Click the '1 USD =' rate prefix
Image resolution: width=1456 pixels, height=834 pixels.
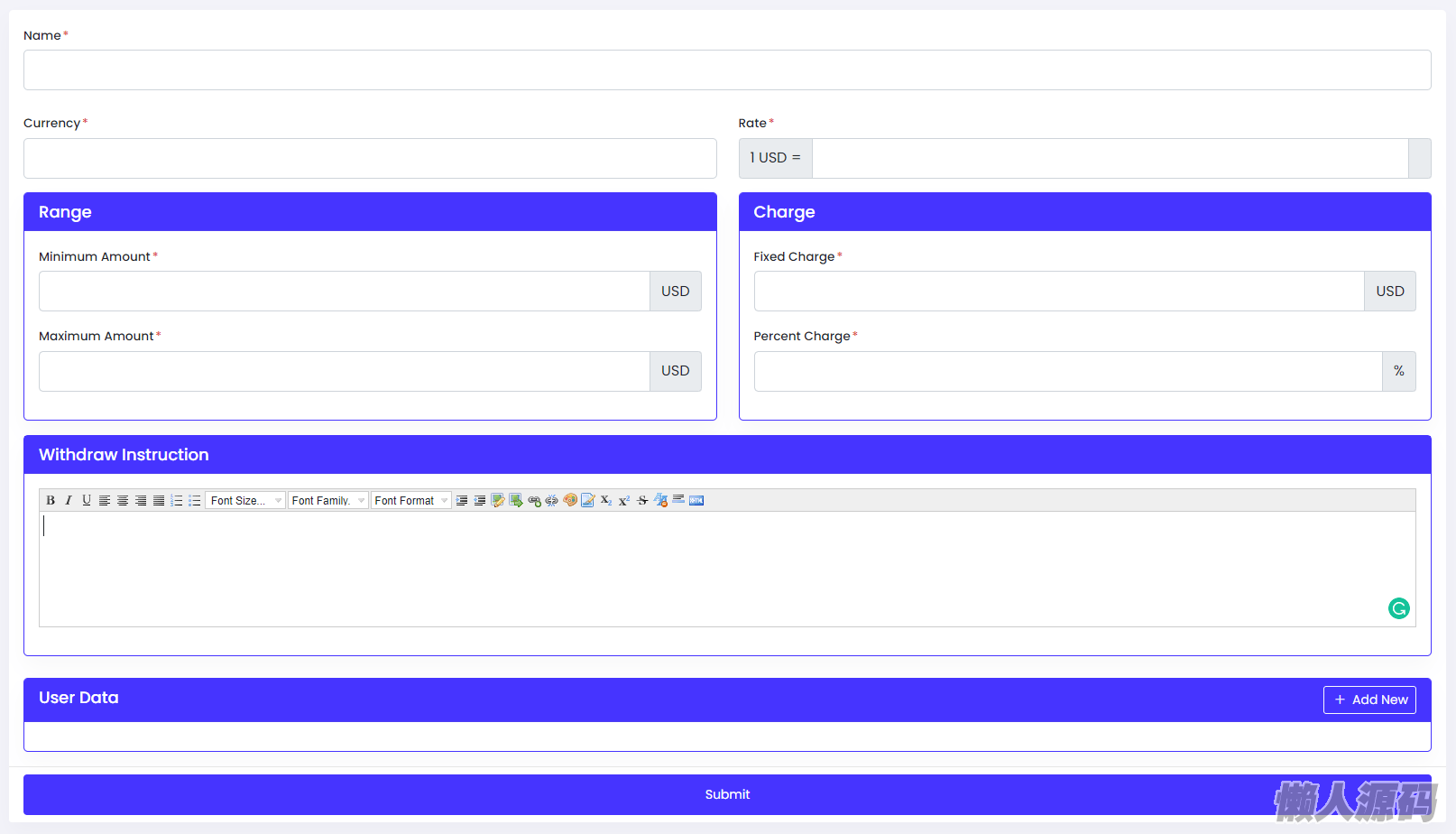[776, 158]
